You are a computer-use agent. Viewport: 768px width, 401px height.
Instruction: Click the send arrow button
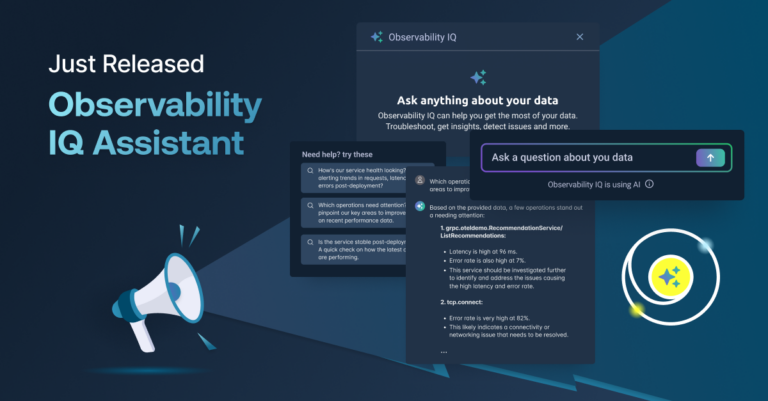pos(710,158)
